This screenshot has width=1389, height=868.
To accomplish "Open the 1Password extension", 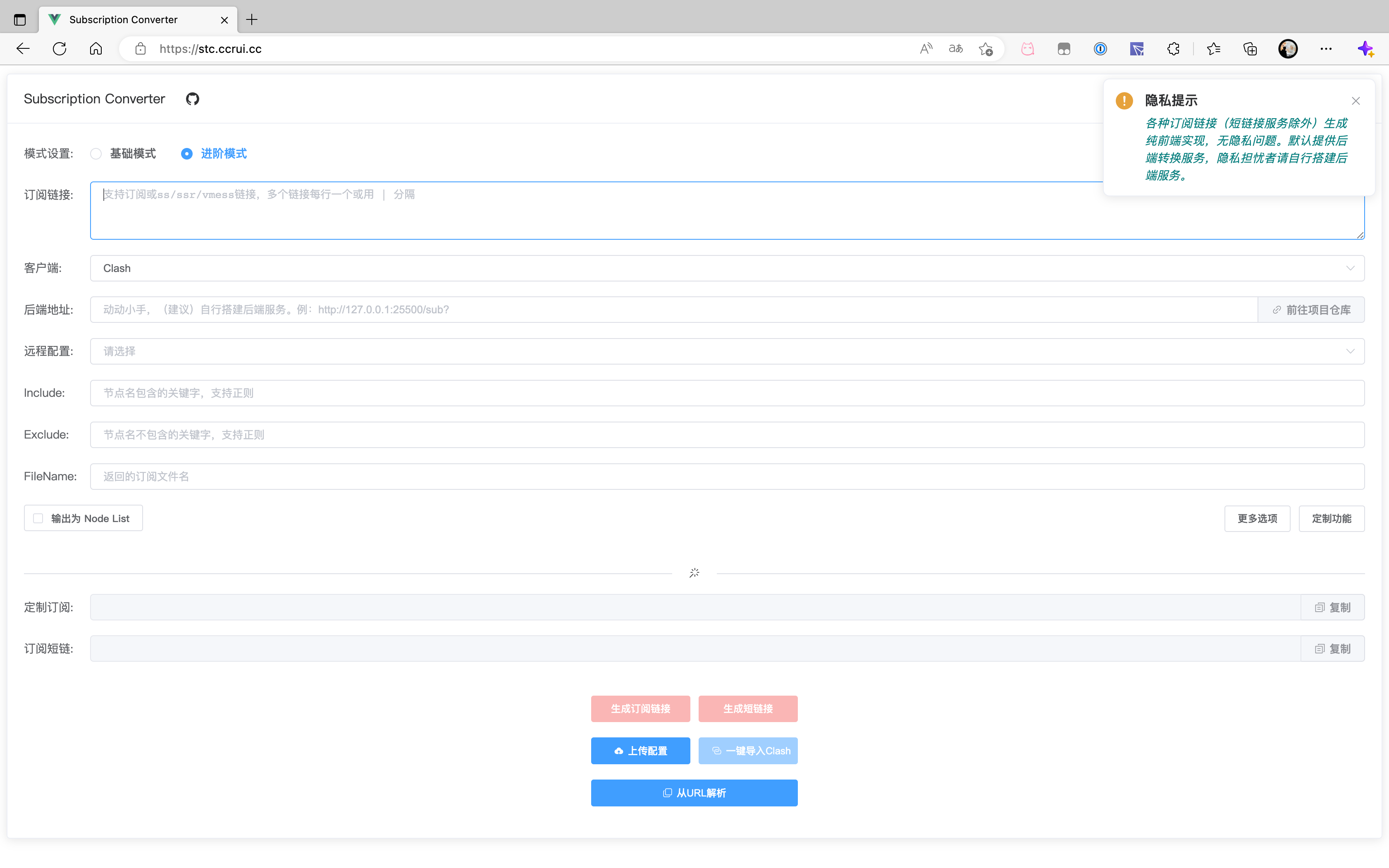I will pos(1100,49).
